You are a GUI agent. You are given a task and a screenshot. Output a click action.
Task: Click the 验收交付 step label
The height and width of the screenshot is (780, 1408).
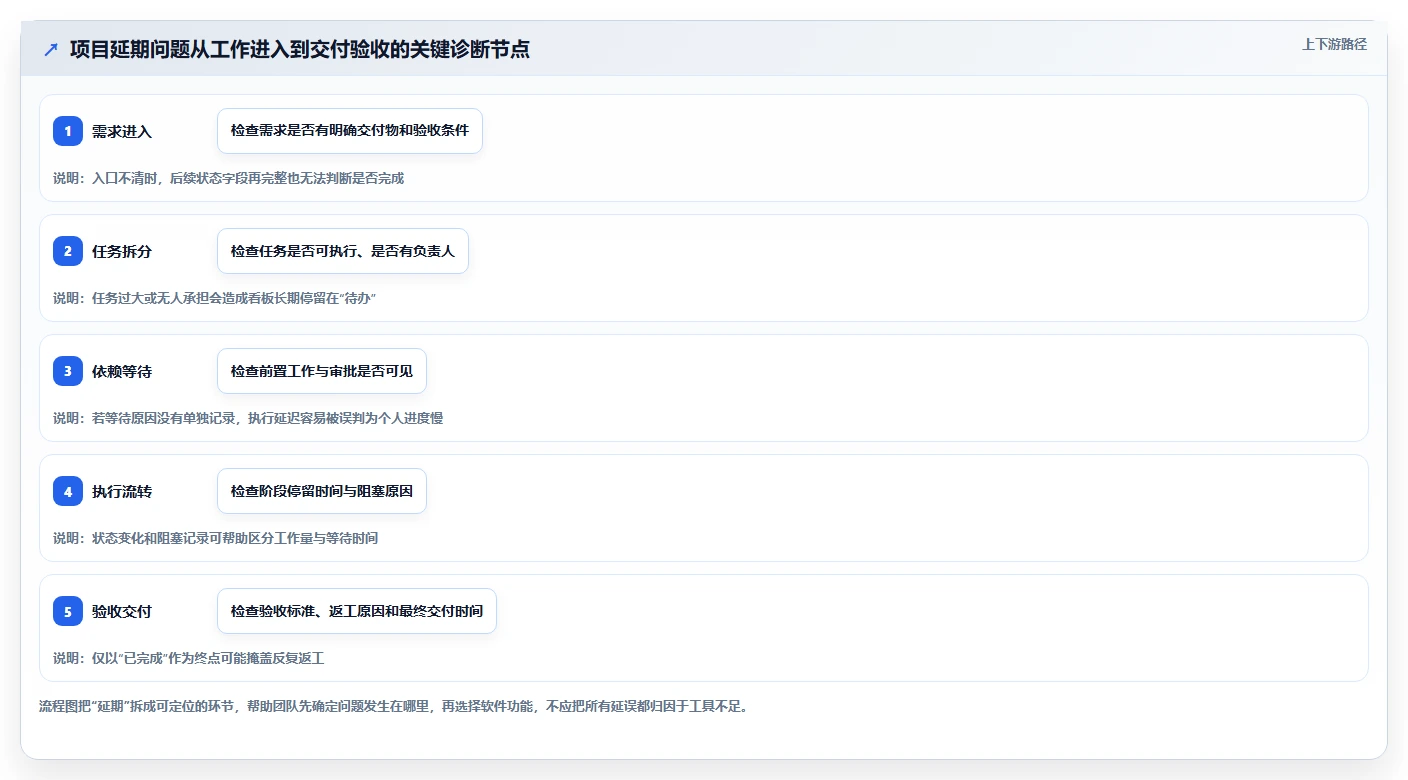(x=122, y=611)
